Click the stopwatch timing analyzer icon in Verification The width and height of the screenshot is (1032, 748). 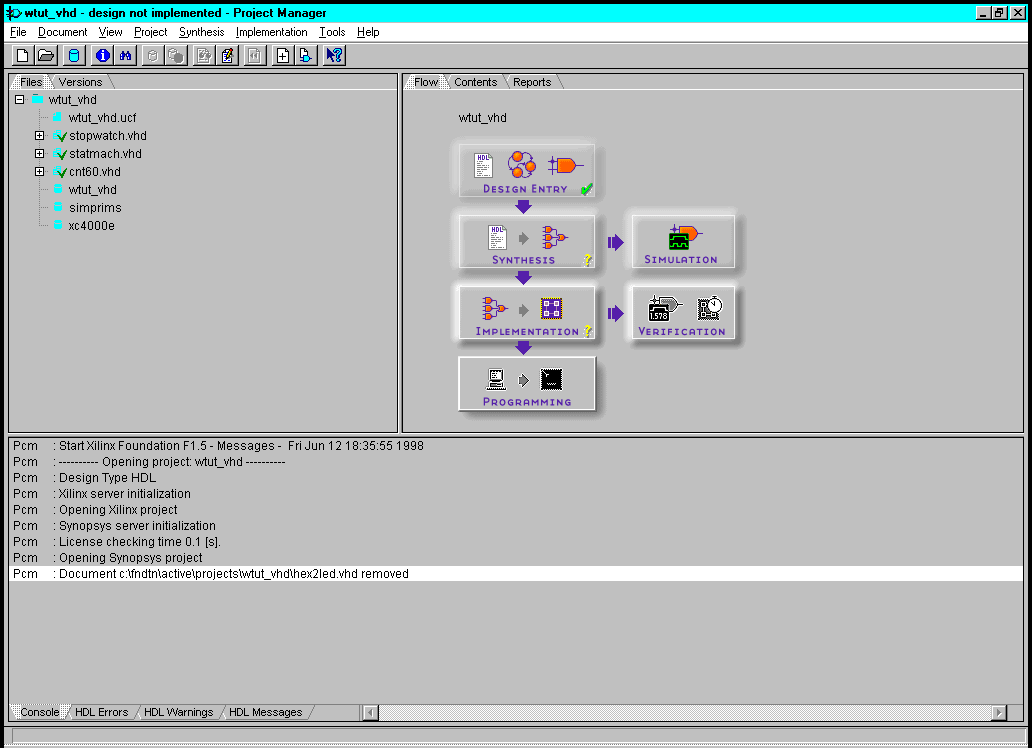tap(710, 308)
